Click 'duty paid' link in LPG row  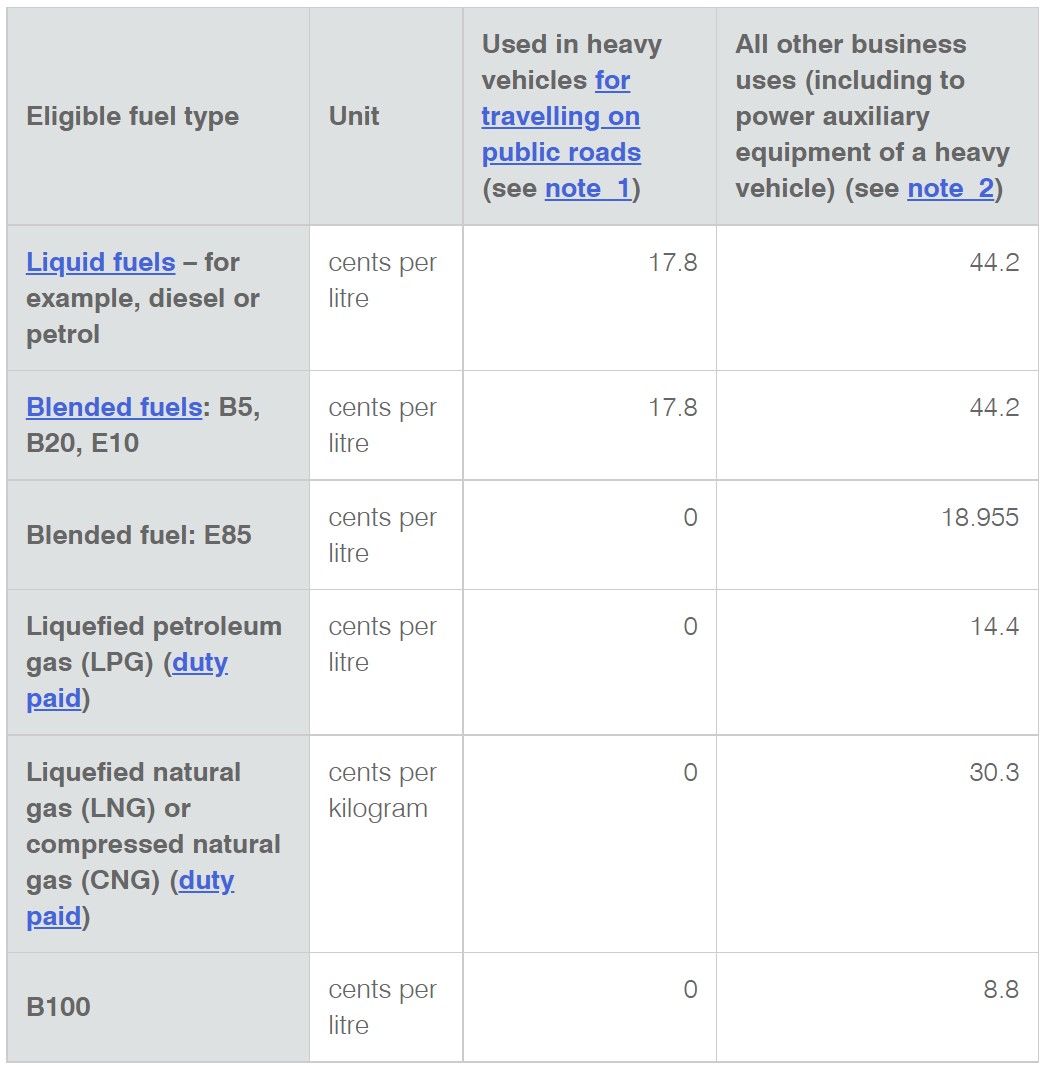(127, 680)
